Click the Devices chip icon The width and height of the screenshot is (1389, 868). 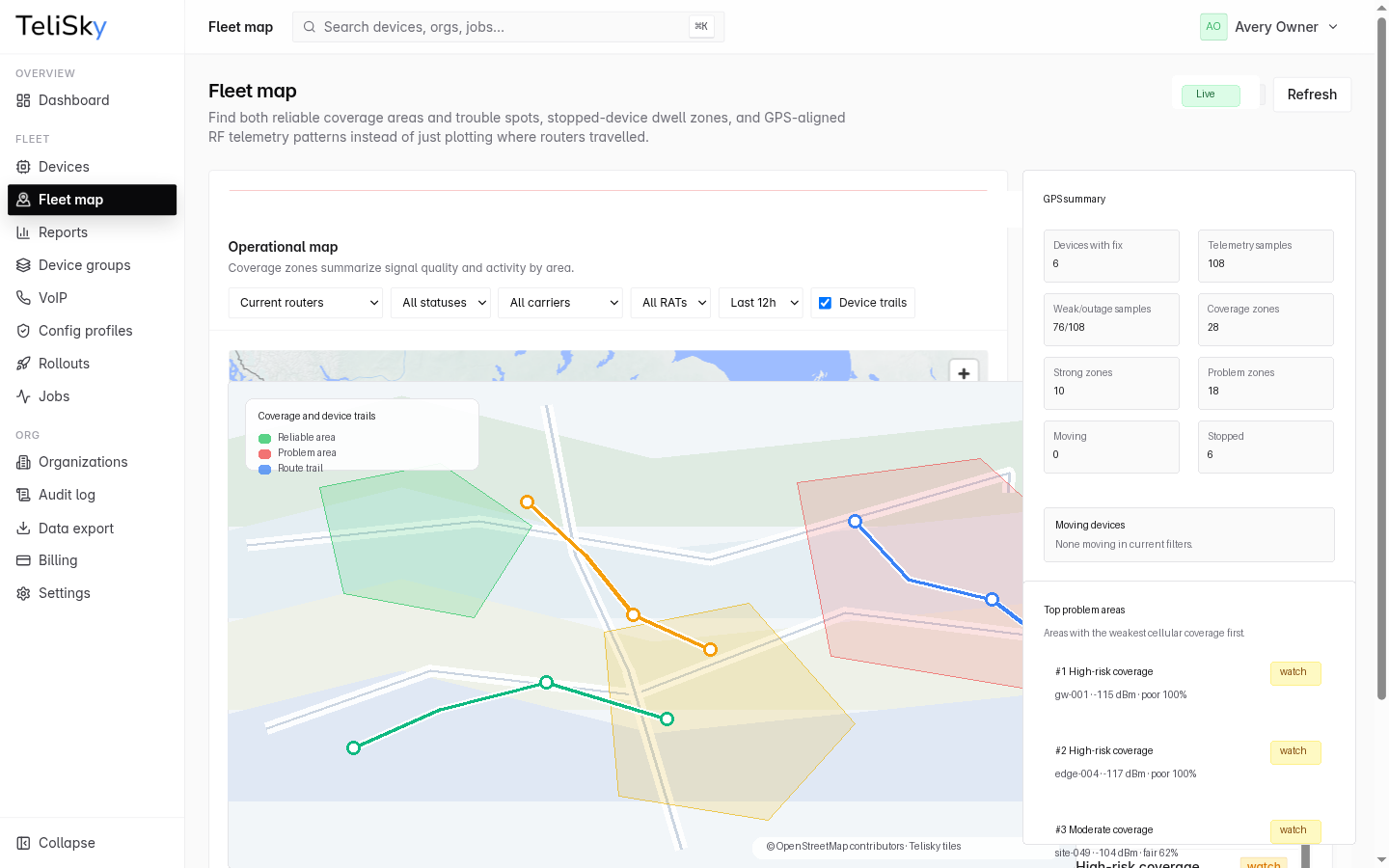(x=23, y=167)
